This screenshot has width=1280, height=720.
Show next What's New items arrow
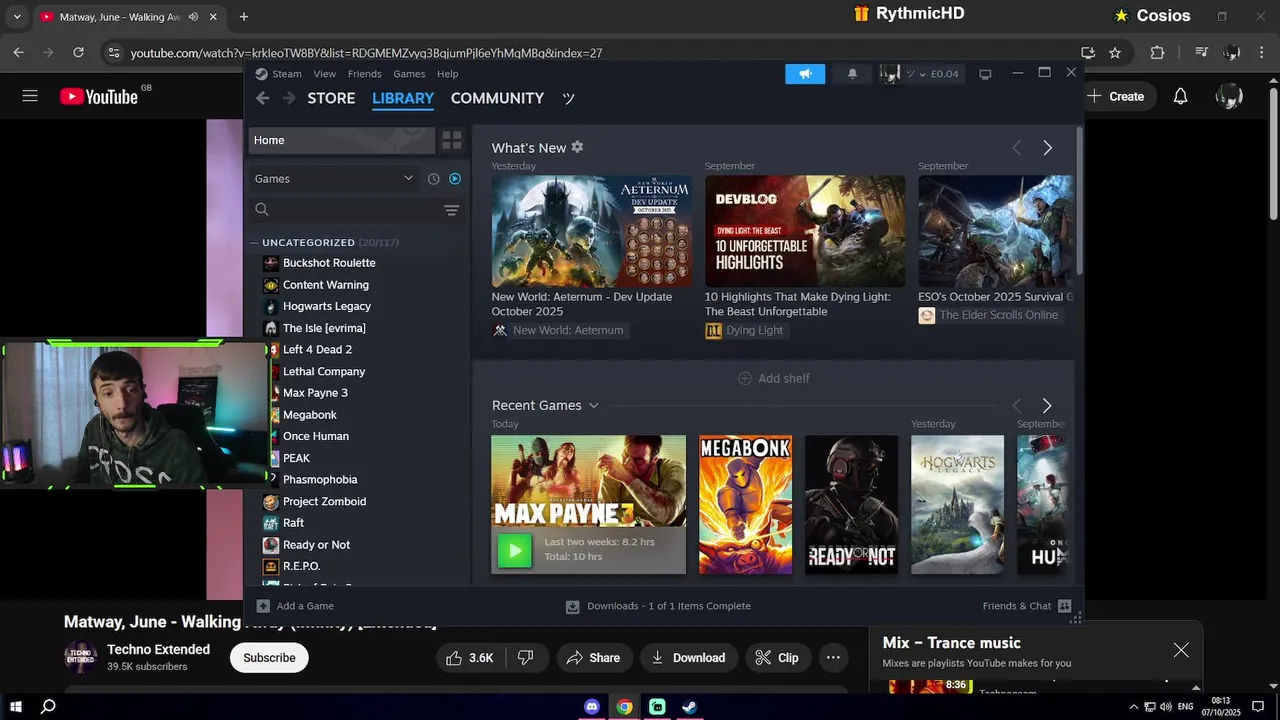[x=1047, y=148]
